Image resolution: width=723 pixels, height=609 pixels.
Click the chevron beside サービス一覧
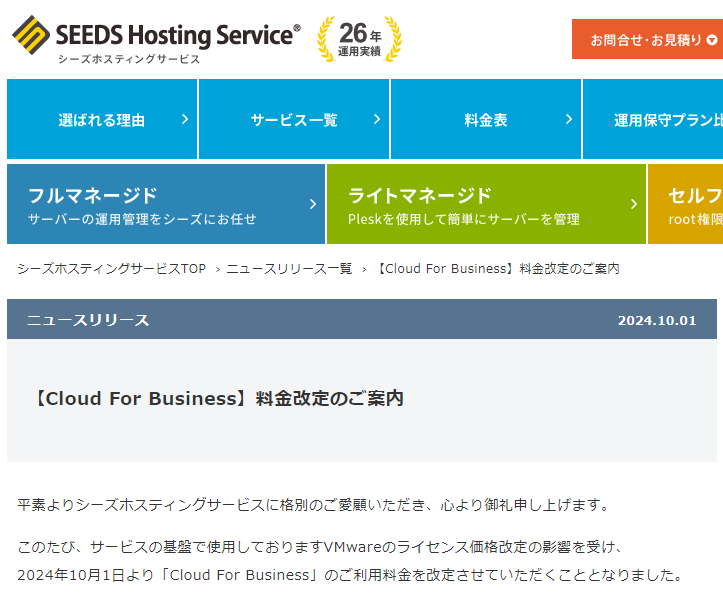[377, 119]
